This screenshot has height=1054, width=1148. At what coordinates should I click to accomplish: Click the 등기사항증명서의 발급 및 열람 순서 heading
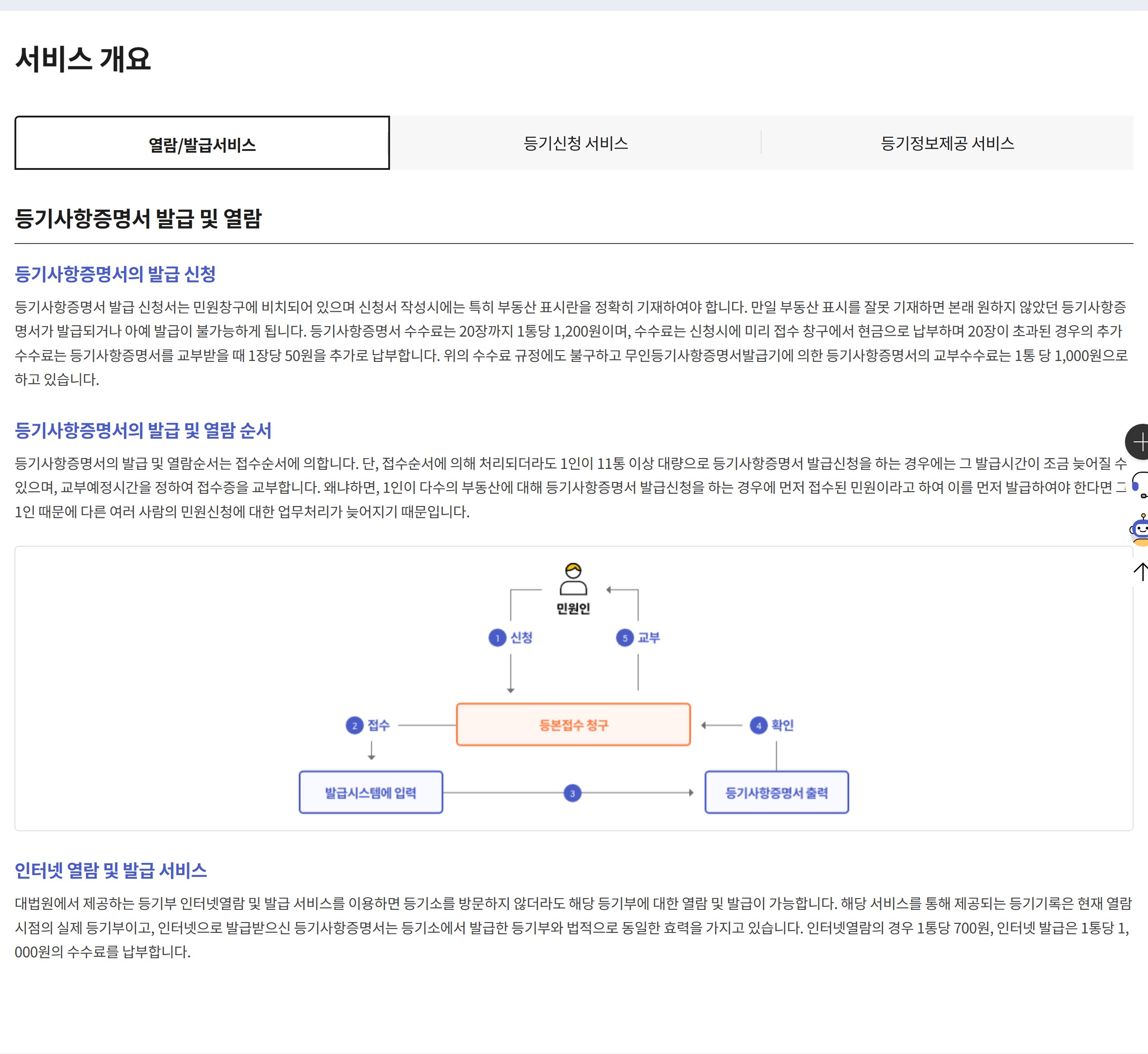(143, 431)
